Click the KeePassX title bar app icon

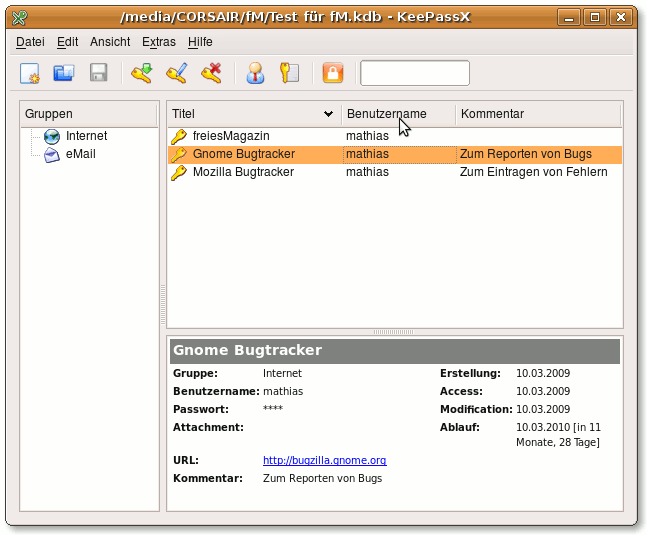(x=19, y=17)
